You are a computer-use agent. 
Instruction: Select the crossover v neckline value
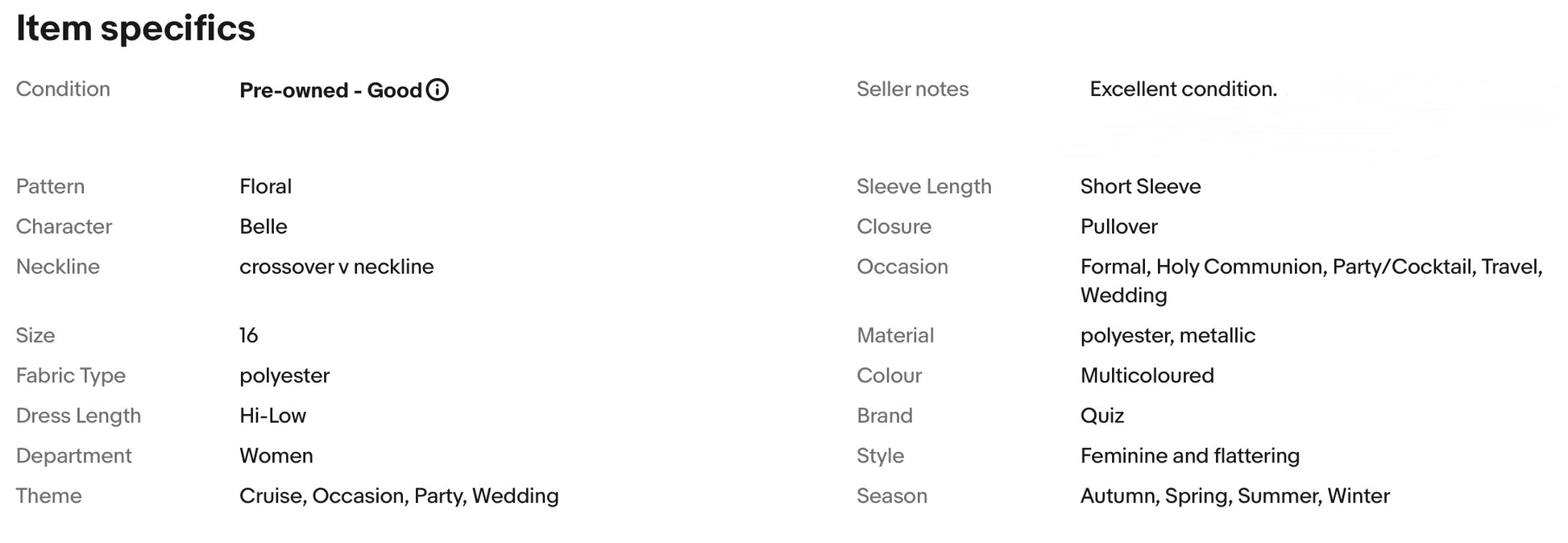[336, 267]
